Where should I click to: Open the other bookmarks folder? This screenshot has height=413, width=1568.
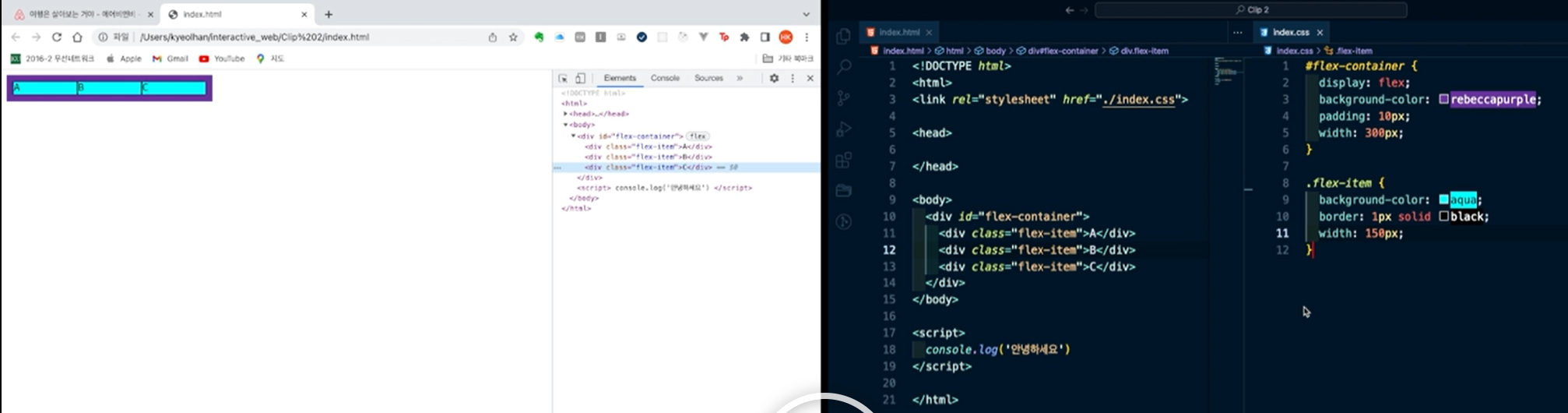(788, 58)
